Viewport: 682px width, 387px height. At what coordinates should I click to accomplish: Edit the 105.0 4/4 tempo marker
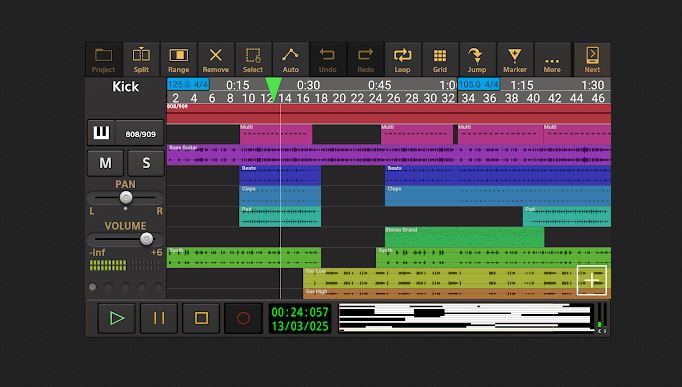click(479, 84)
